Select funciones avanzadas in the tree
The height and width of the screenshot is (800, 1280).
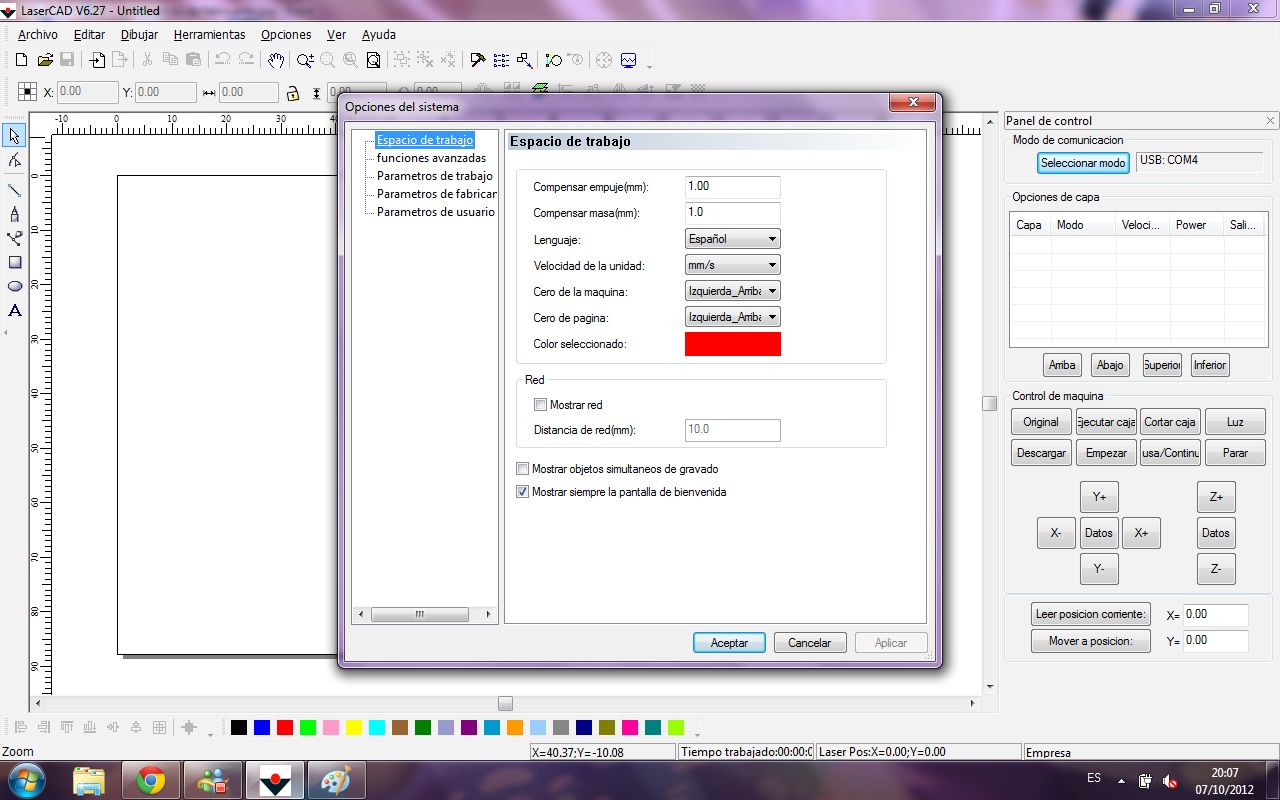coord(431,158)
